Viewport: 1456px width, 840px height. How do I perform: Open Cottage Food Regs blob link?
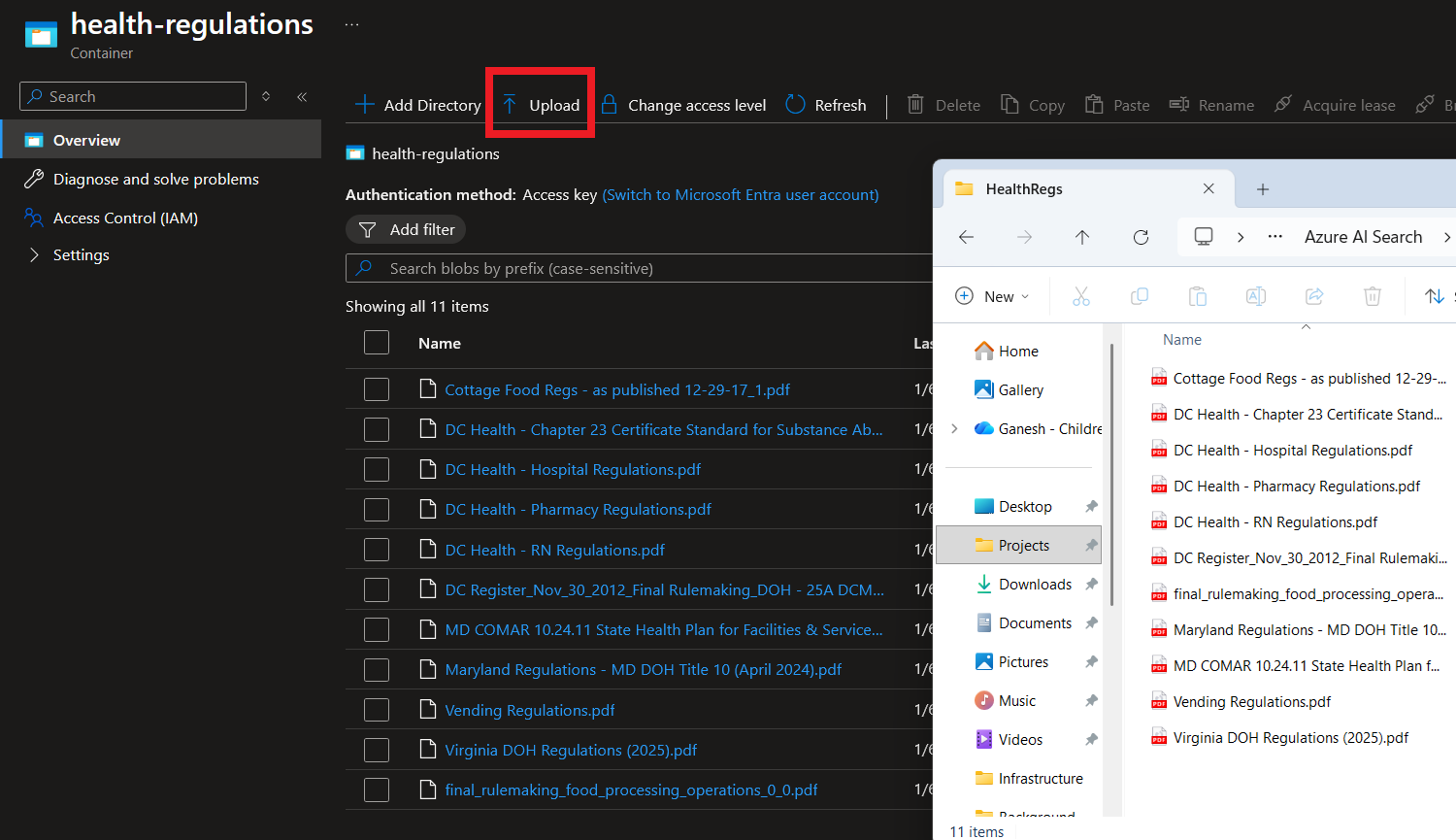coord(617,389)
